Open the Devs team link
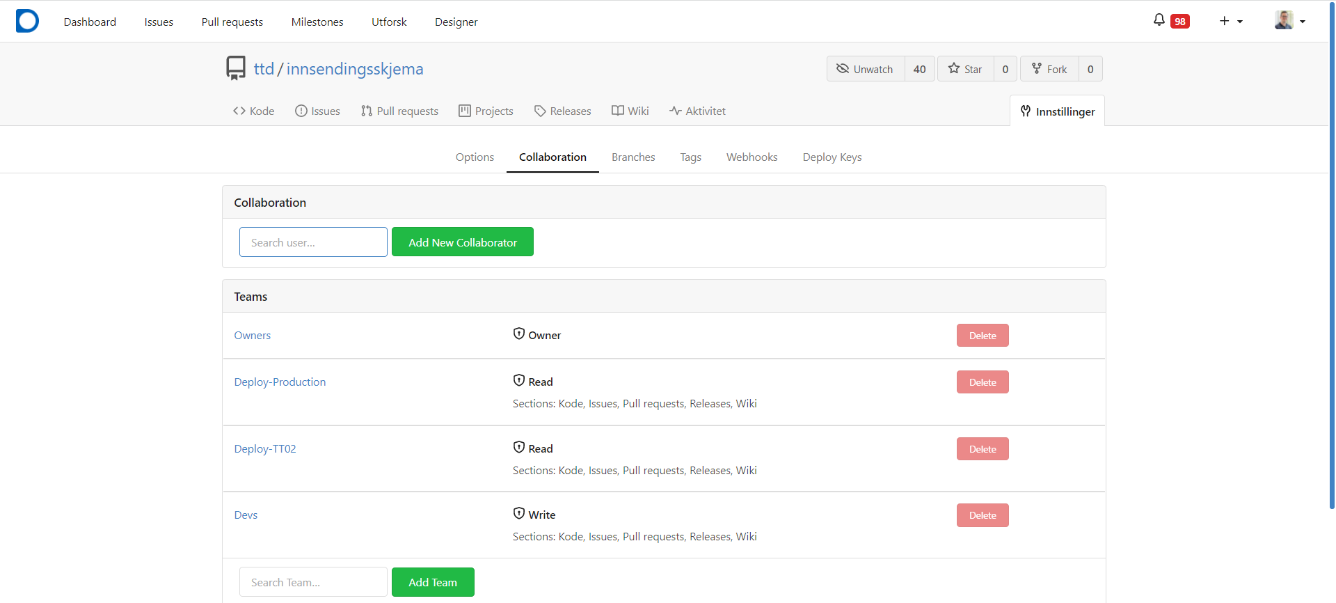This screenshot has width=1336, height=603. 246,515
